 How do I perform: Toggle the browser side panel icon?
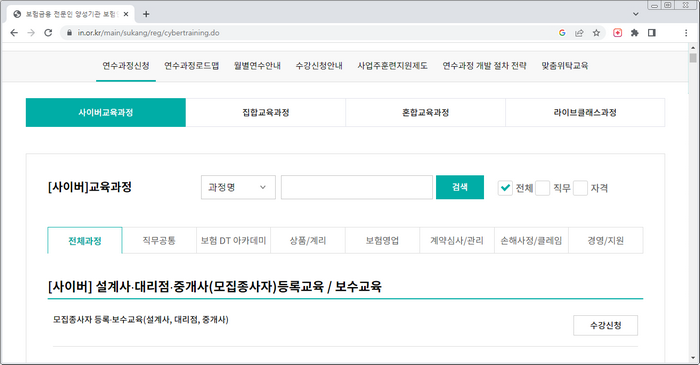(652, 33)
